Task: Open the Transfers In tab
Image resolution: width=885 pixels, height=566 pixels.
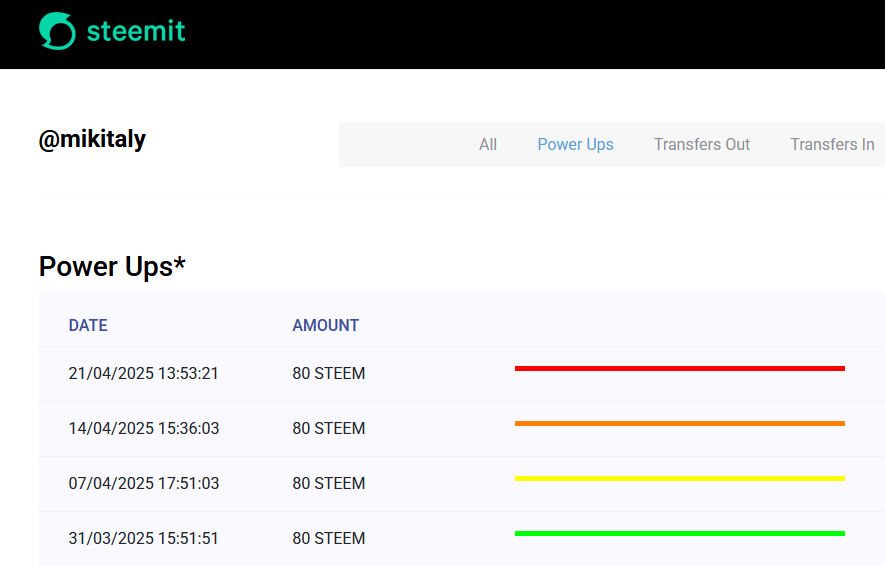Action: point(832,144)
